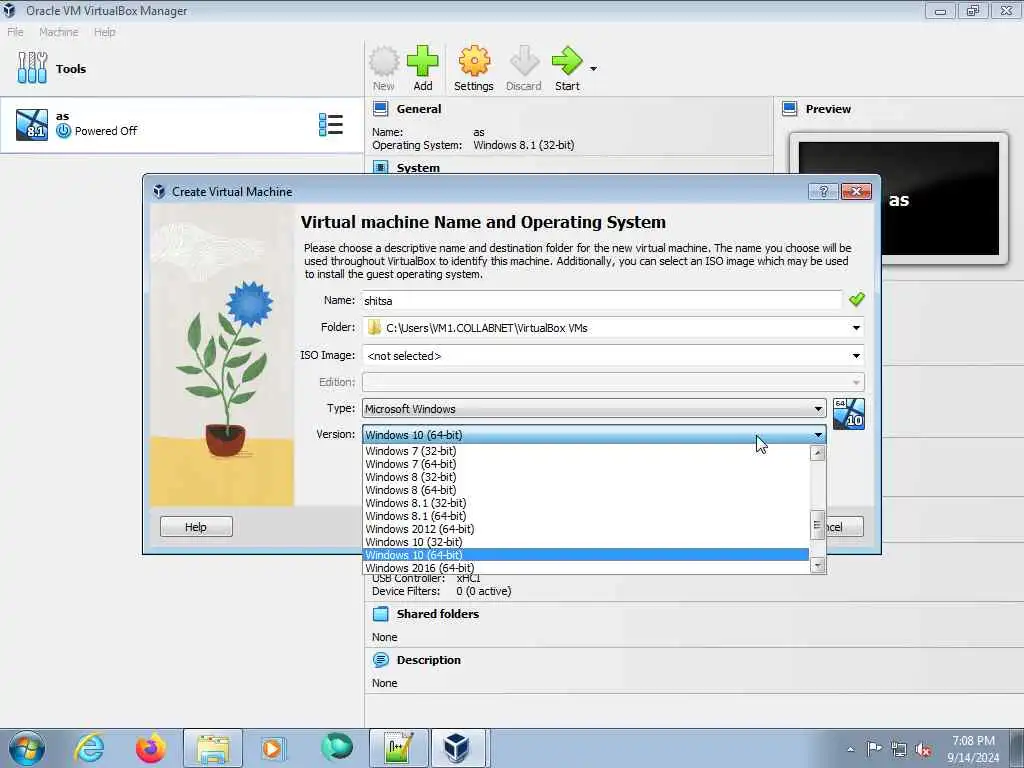This screenshot has width=1024, height=768.
Task: Click the New machine toolbar icon
Action: tap(383, 68)
